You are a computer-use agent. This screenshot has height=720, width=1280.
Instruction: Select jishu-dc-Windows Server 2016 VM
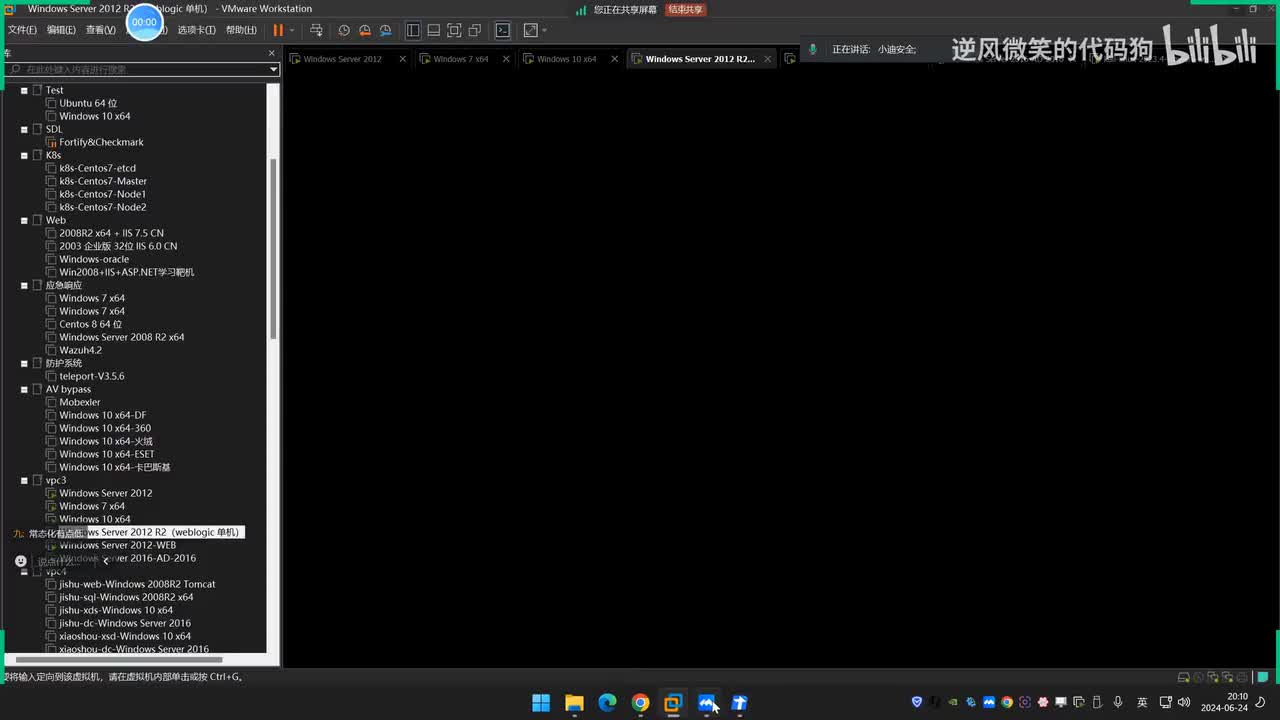point(125,623)
